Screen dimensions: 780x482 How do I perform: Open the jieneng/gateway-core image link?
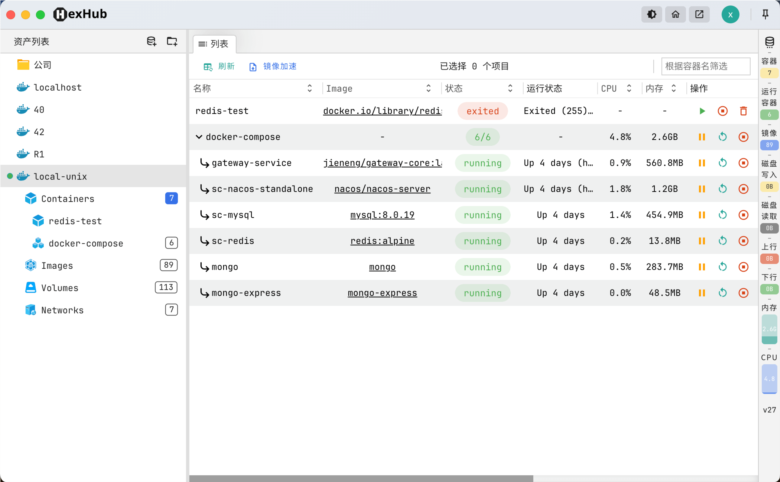pyautogui.click(x=382, y=163)
